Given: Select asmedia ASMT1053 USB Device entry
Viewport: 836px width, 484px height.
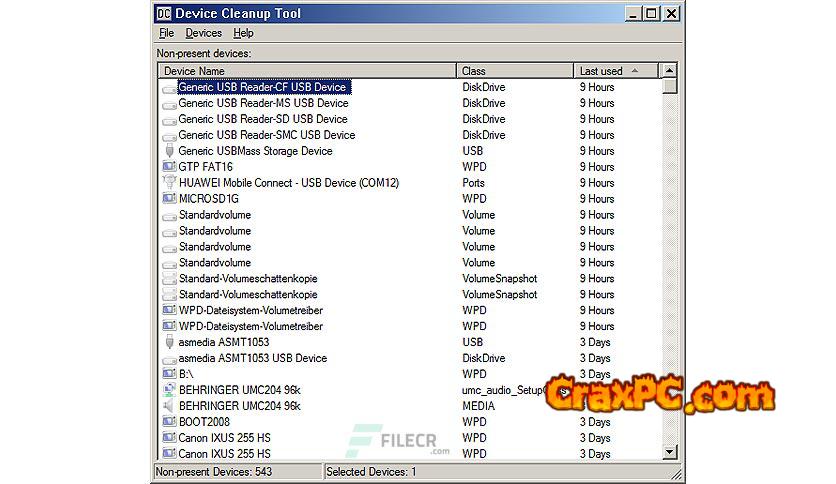Looking at the screenshot, I should (x=253, y=358).
